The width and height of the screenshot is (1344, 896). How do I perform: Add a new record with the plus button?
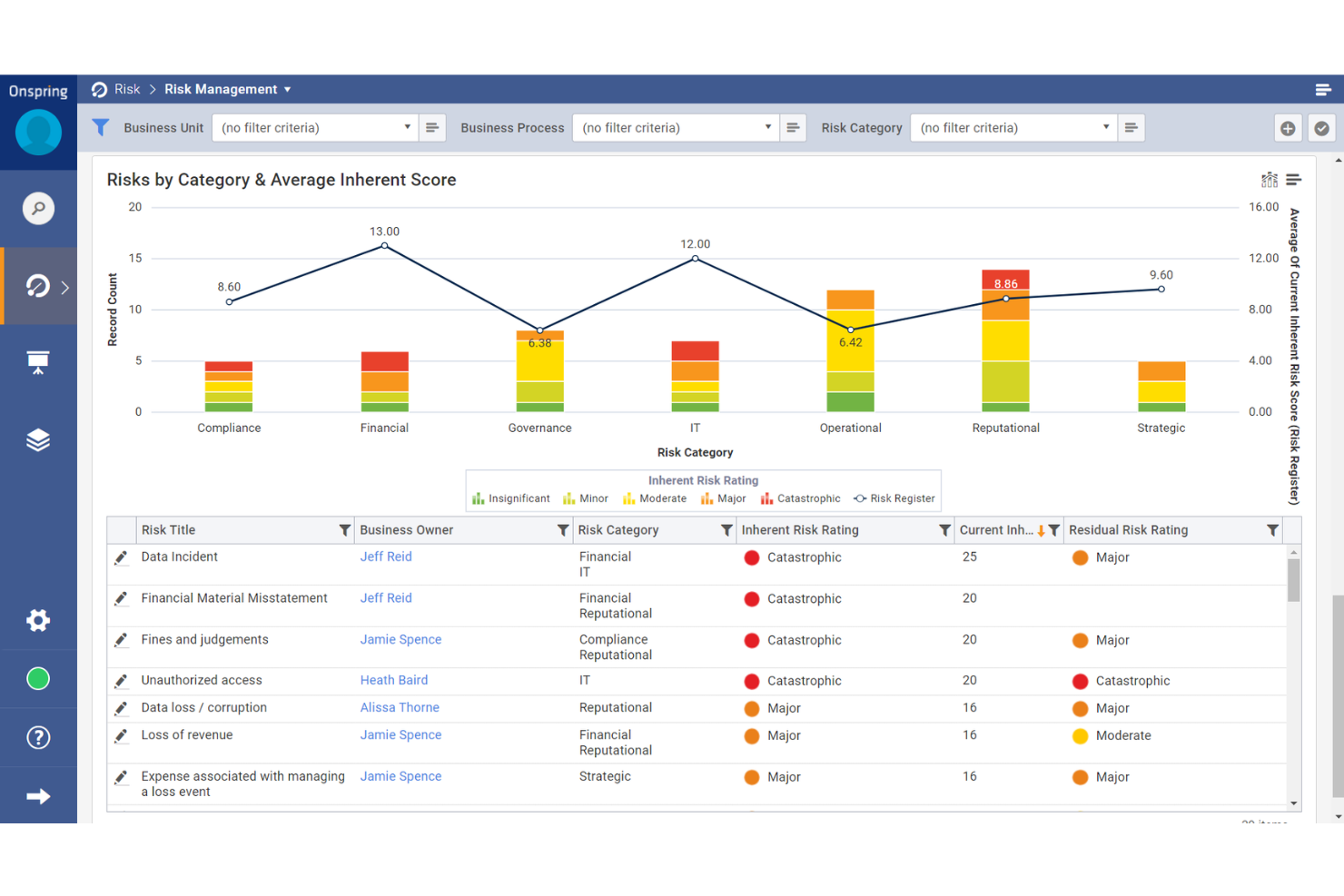[1288, 128]
